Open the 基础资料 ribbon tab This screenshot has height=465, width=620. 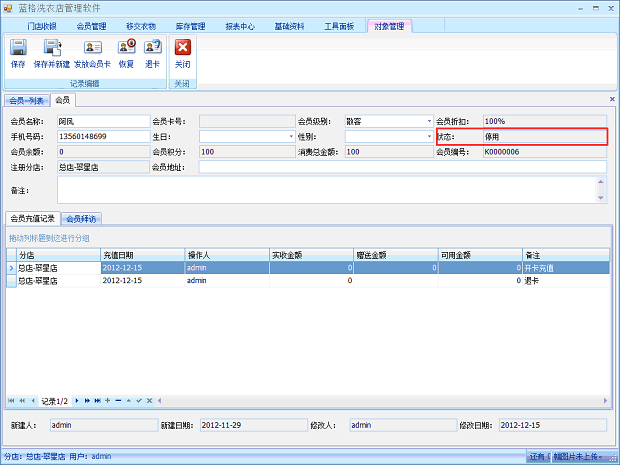289,26
